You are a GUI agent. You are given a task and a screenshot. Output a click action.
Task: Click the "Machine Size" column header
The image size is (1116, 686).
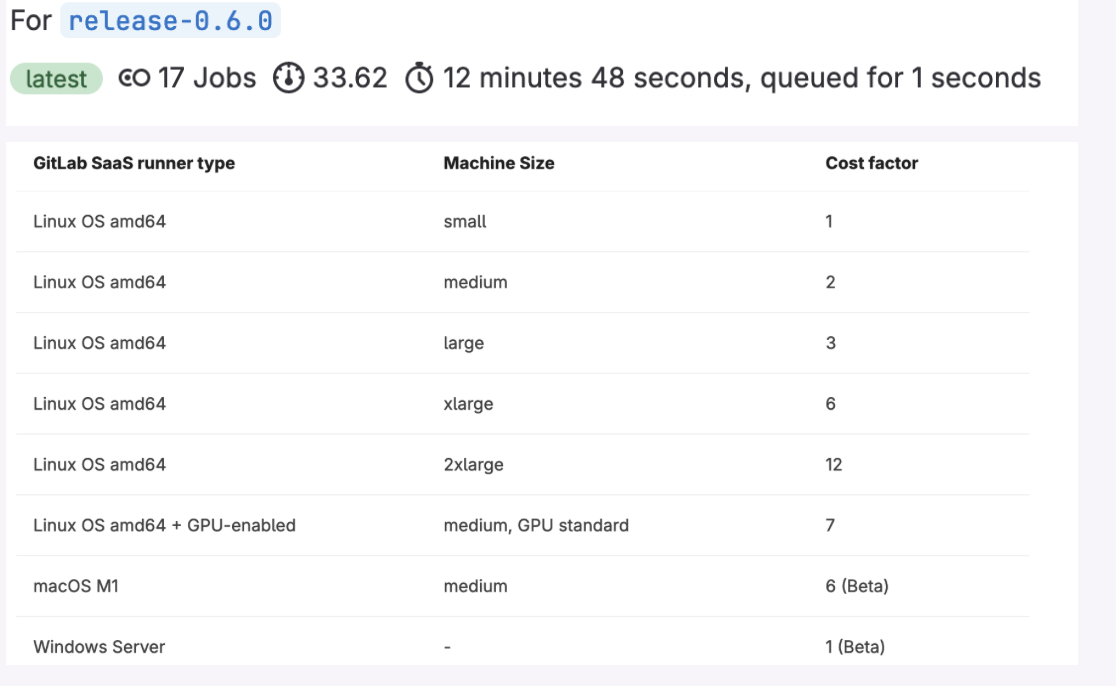[499, 163]
